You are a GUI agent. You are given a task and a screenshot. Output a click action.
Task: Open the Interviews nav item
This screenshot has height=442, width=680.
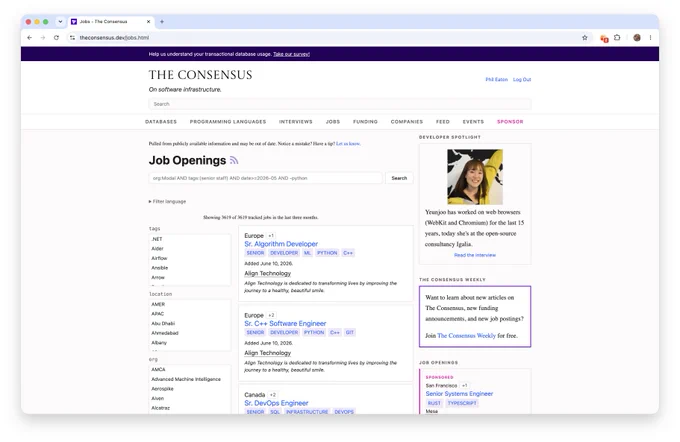coord(295,122)
